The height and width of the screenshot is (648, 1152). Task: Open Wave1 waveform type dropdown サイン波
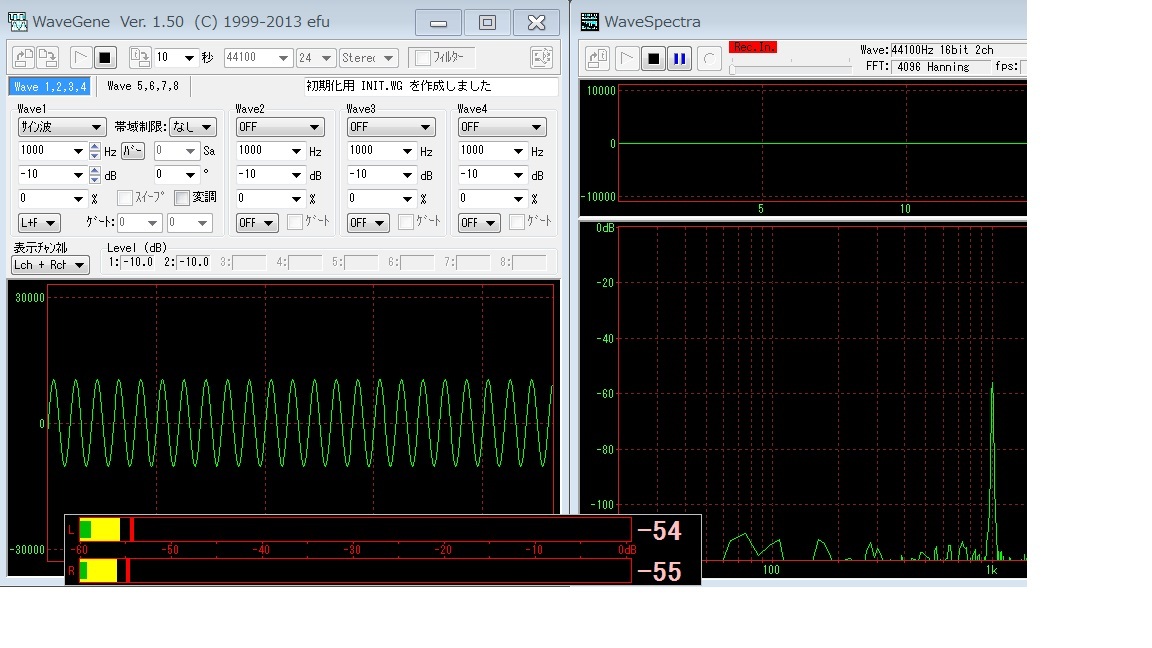pyautogui.click(x=62, y=127)
